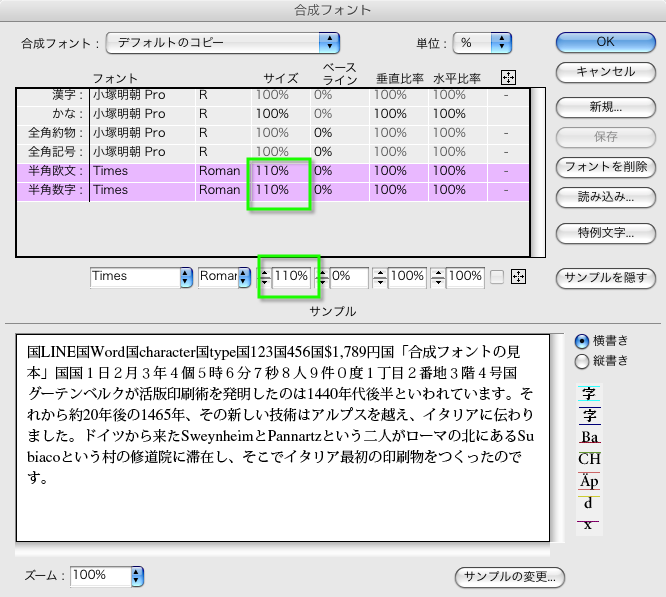
Task: Select the 全角約物 row in font table
Action: click(273, 133)
